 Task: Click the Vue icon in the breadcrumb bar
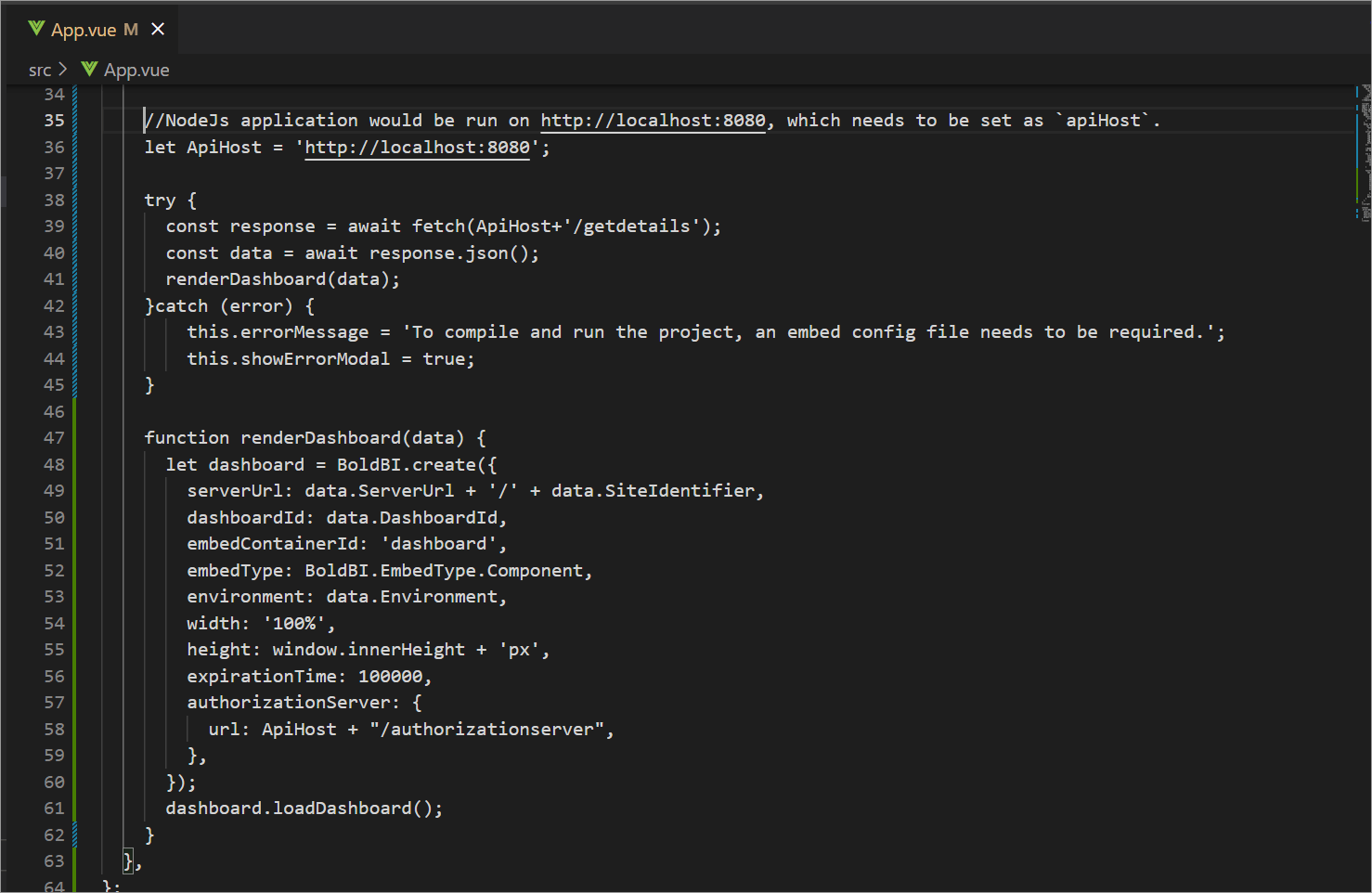89,69
